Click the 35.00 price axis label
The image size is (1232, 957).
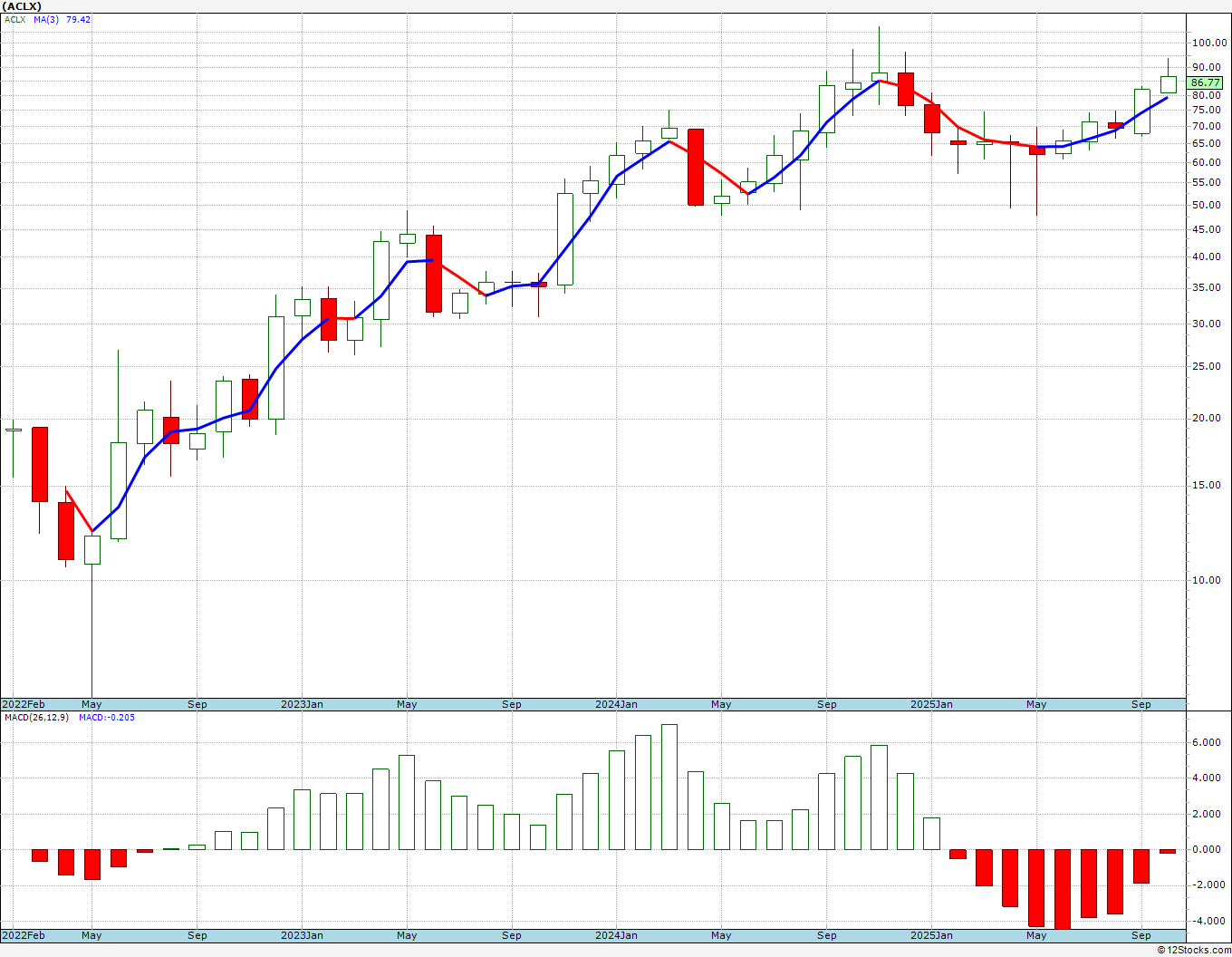(x=1207, y=287)
